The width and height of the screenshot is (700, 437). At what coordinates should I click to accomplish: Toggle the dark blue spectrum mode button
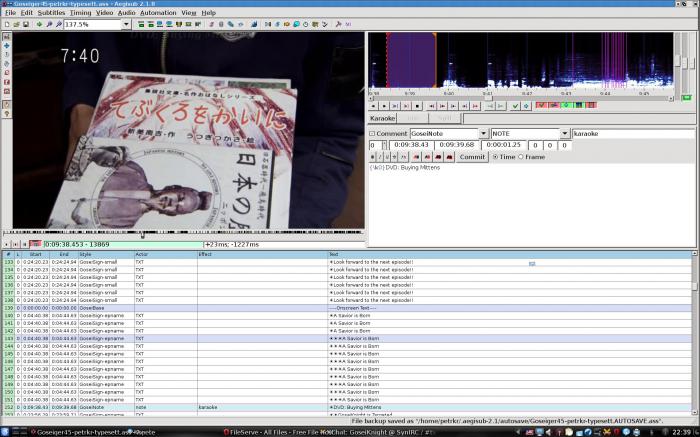[579, 105]
